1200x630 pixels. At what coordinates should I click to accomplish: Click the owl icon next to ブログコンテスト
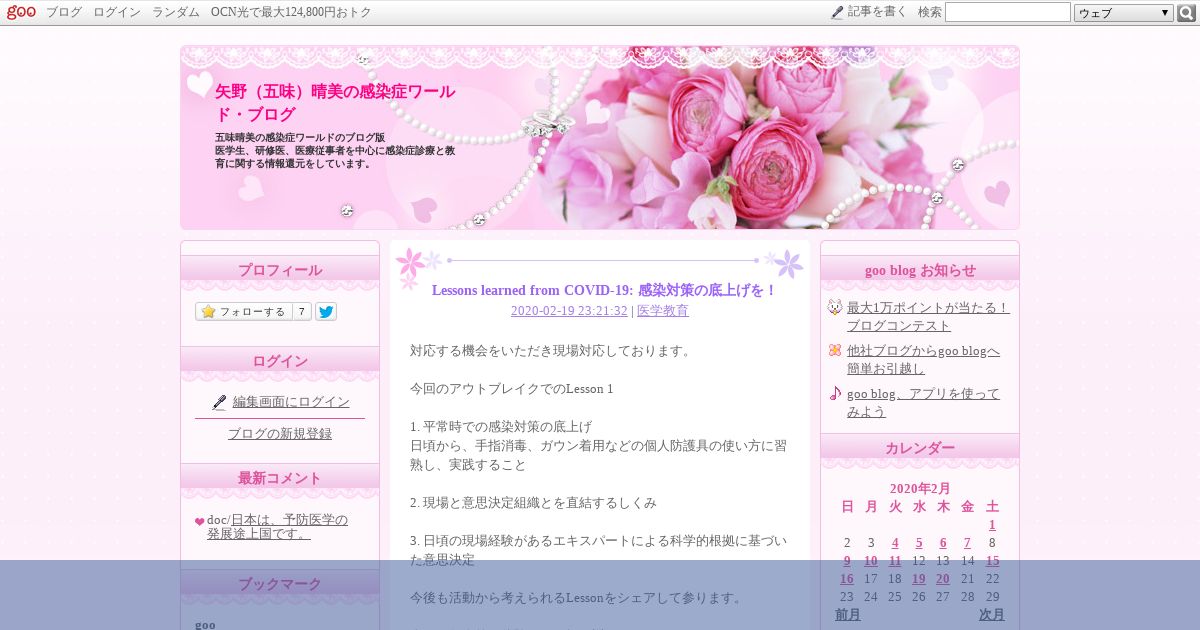(x=835, y=307)
